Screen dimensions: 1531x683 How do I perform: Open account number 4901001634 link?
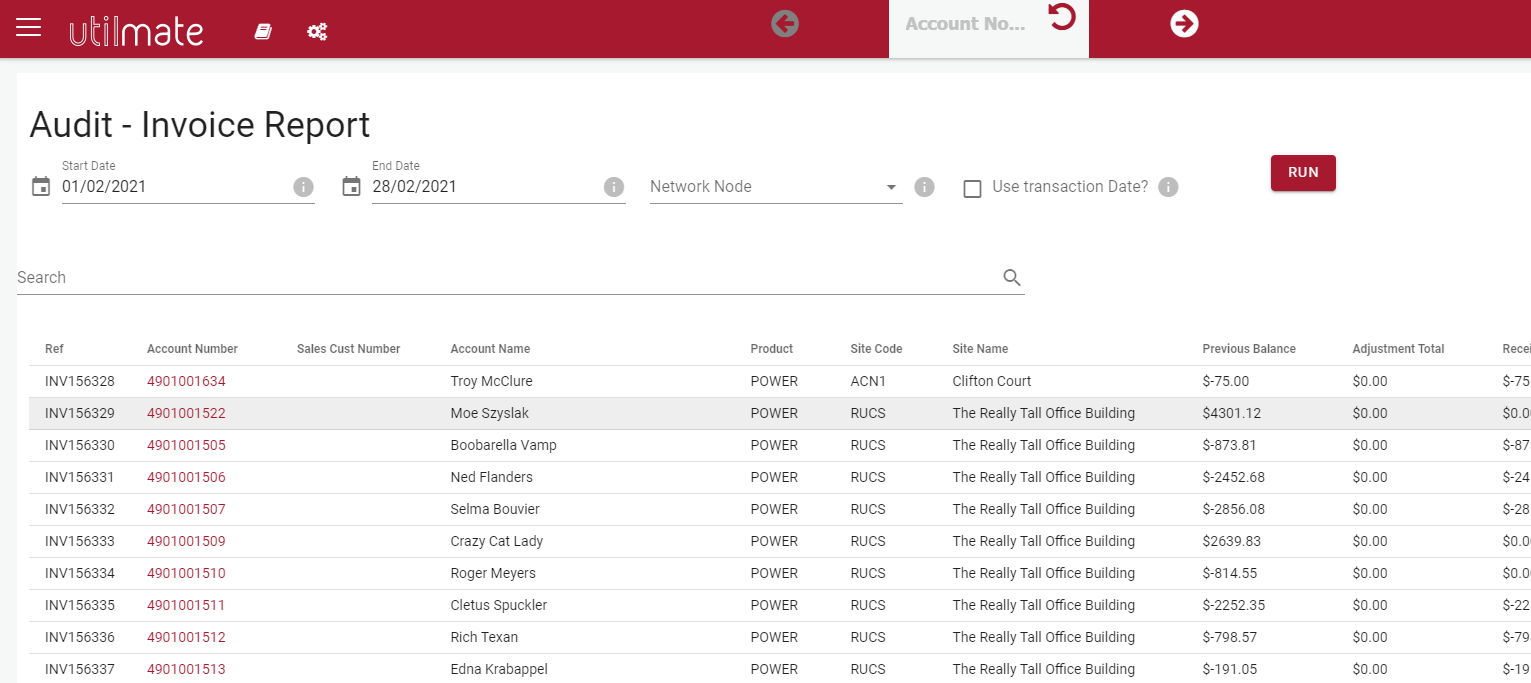(186, 381)
